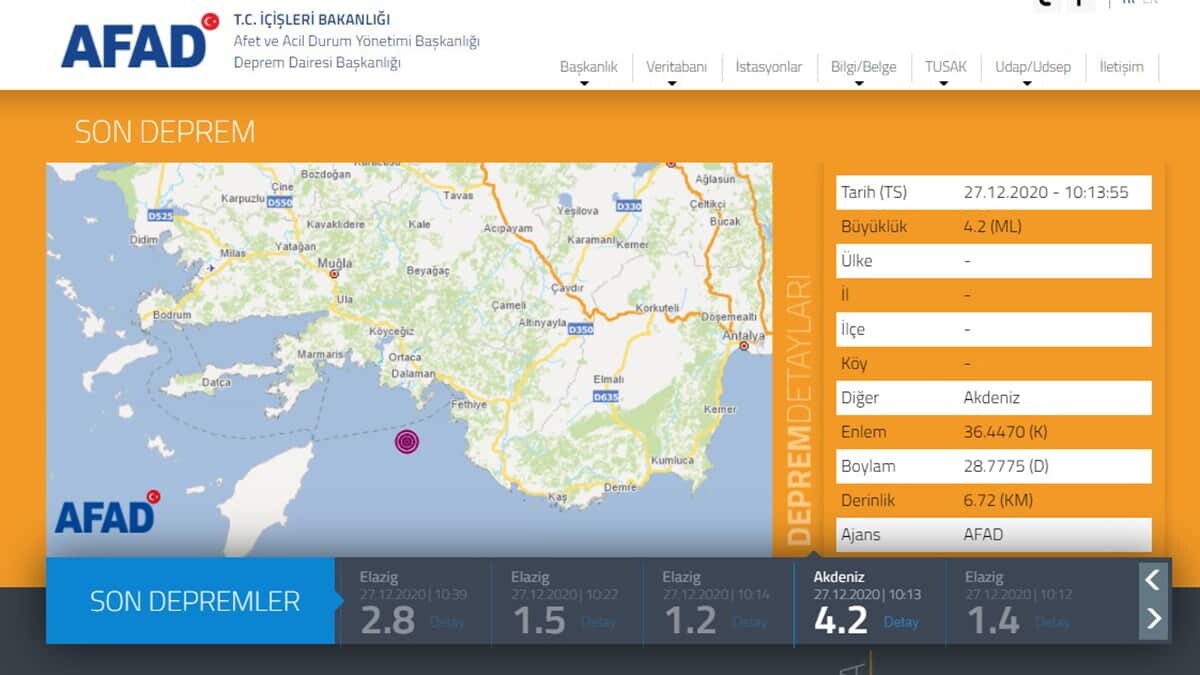
Task: Click the airport icon near Milas
Action: click(x=210, y=268)
